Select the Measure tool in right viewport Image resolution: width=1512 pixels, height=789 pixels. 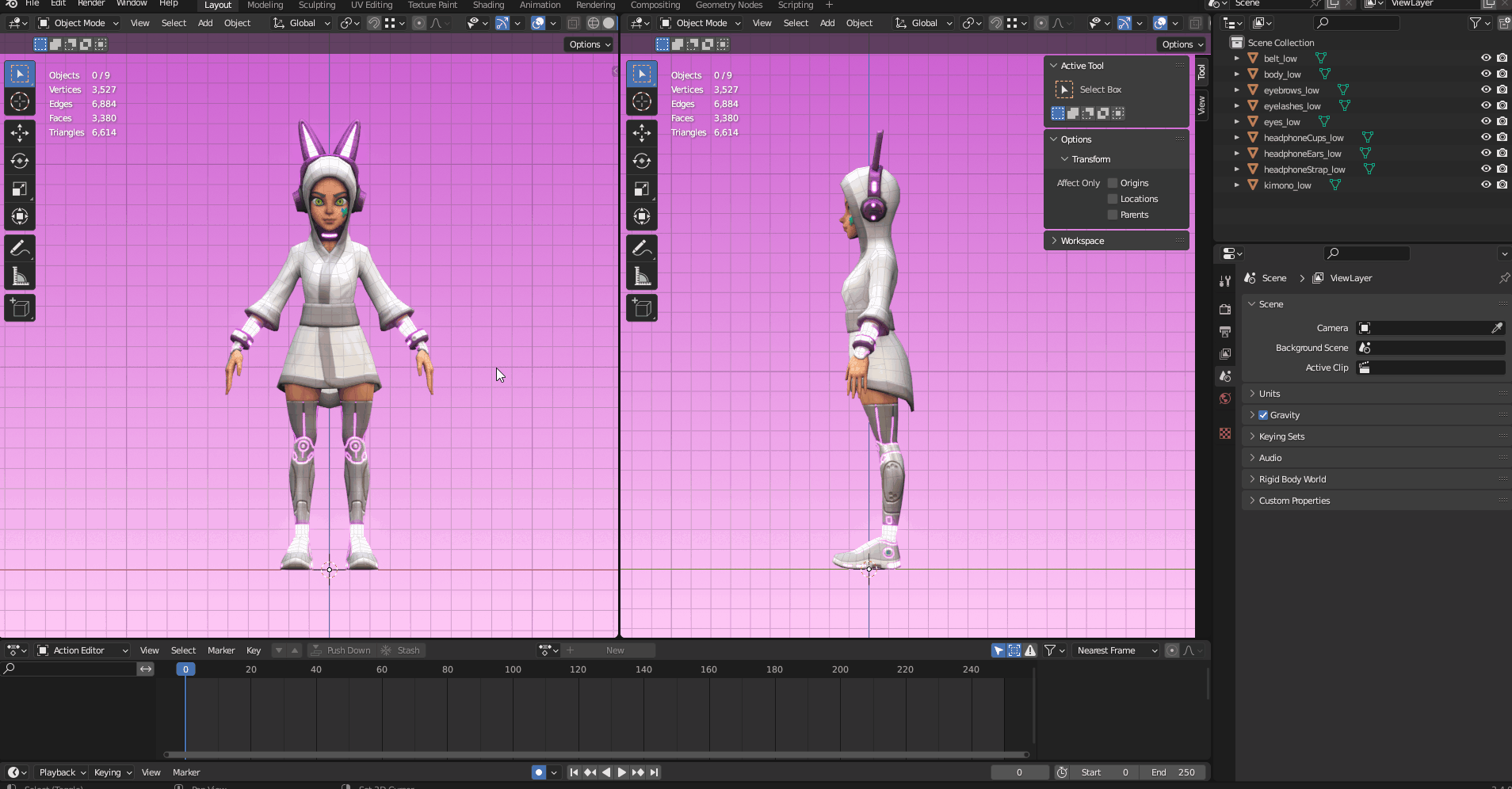642,276
